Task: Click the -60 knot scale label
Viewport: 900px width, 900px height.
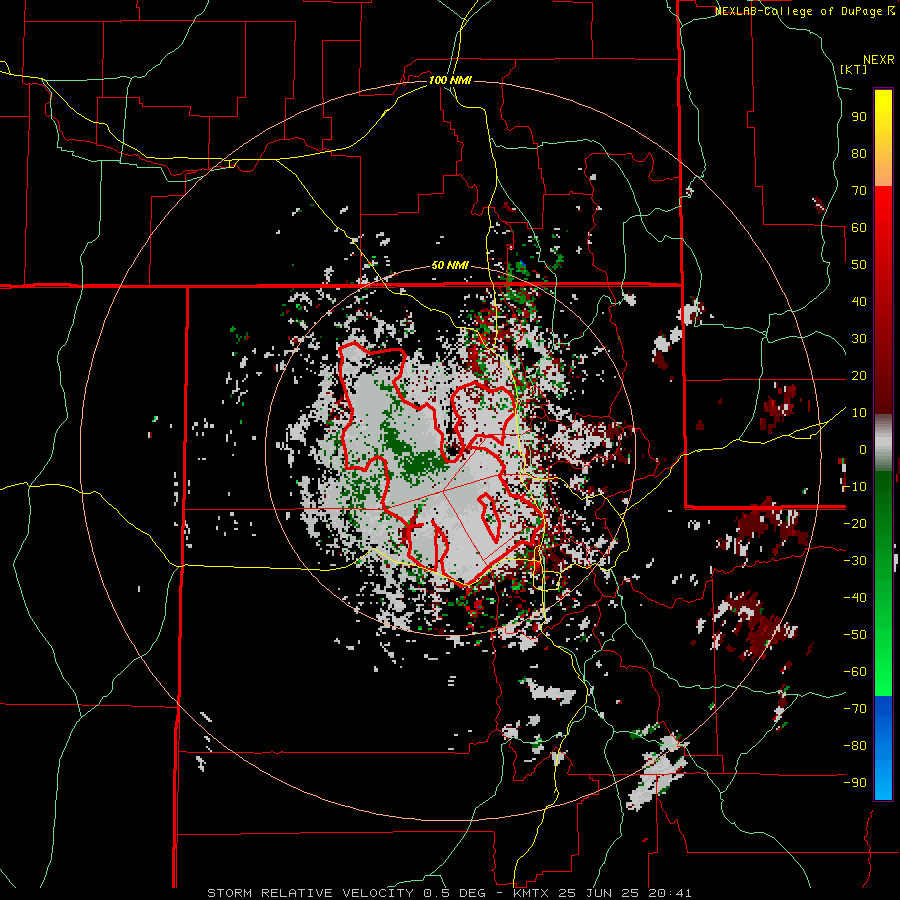Action: [855, 672]
